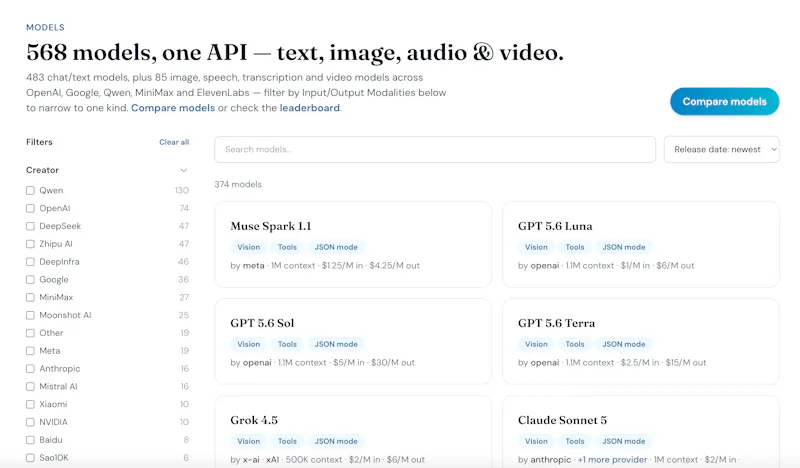Click '$1.25/M in' price on Muse Spark
Viewport: 800px width, 468px height.
pos(342,265)
